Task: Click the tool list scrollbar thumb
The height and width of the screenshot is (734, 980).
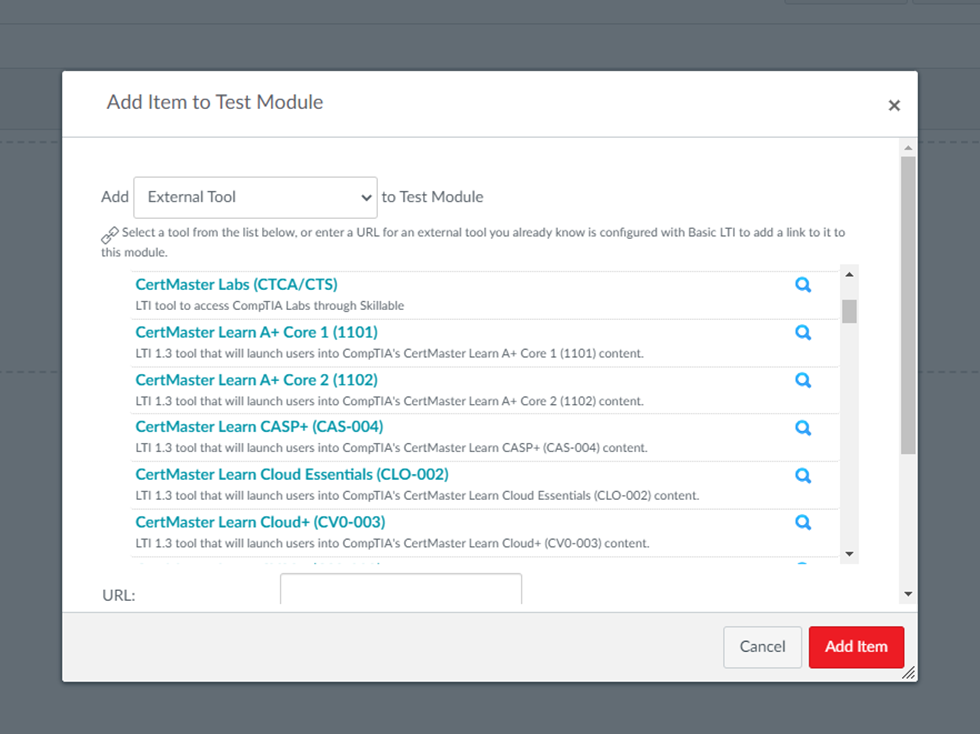Action: [x=849, y=311]
